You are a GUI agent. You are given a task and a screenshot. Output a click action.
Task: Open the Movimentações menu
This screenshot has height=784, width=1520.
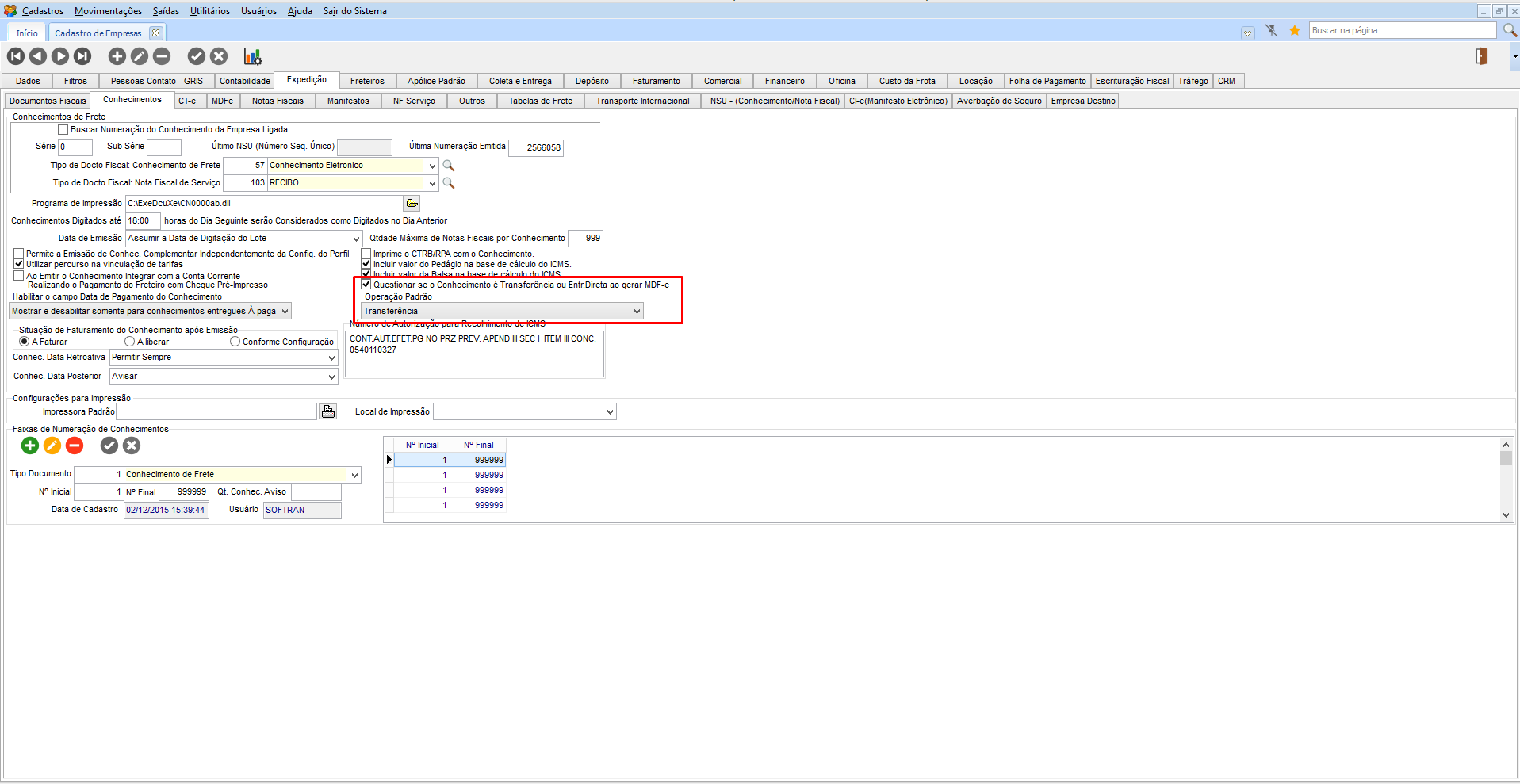[x=108, y=11]
